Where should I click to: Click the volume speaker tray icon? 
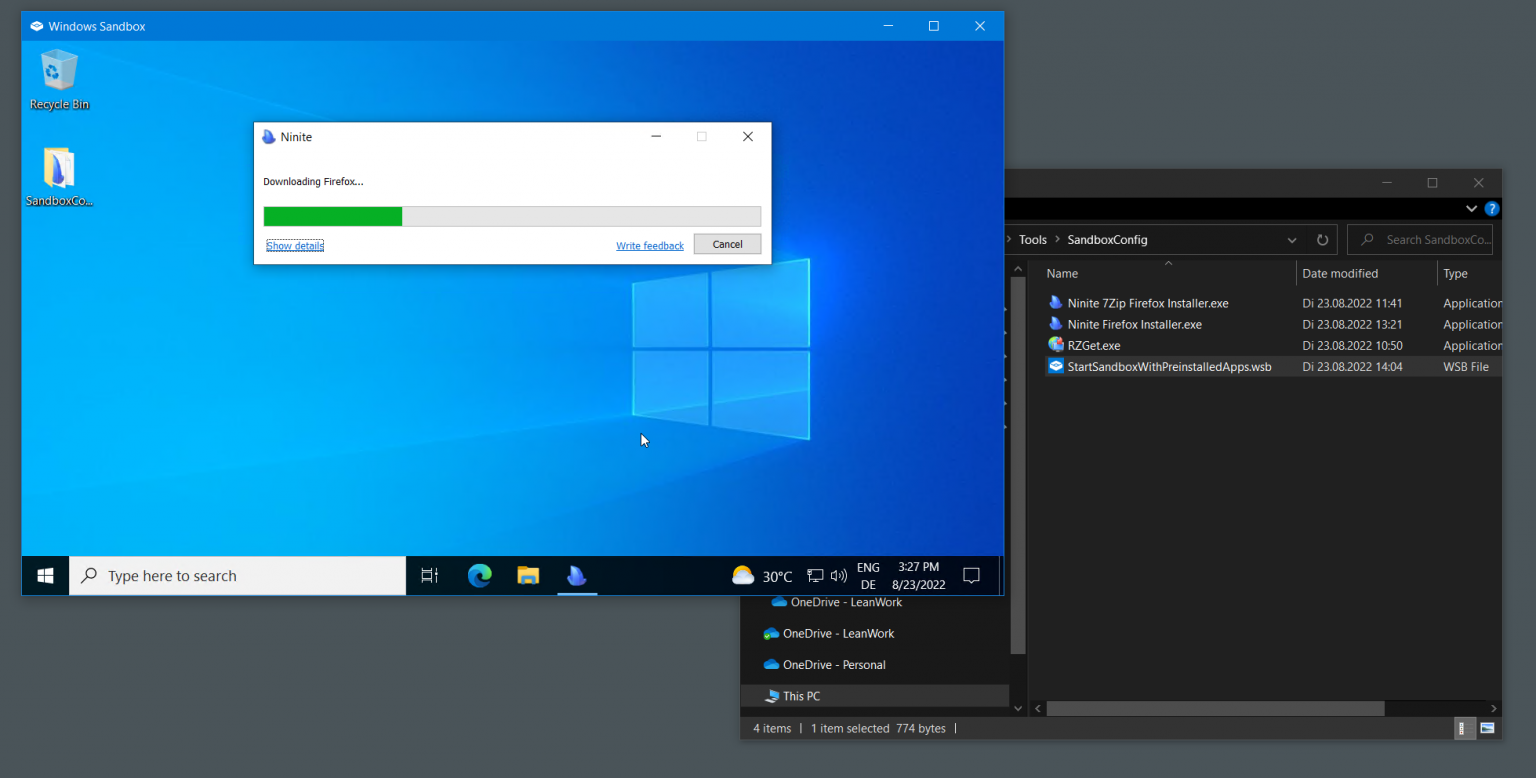[x=838, y=576]
